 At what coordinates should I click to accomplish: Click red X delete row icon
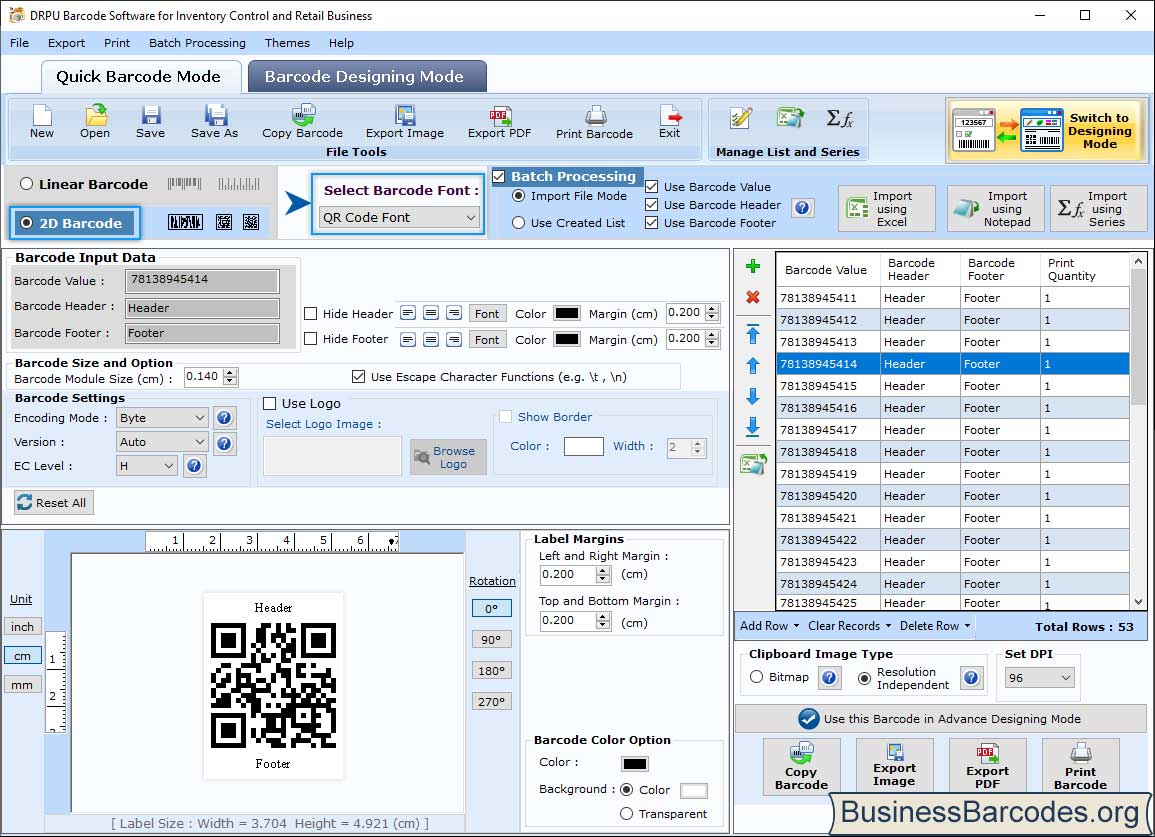click(x=753, y=297)
